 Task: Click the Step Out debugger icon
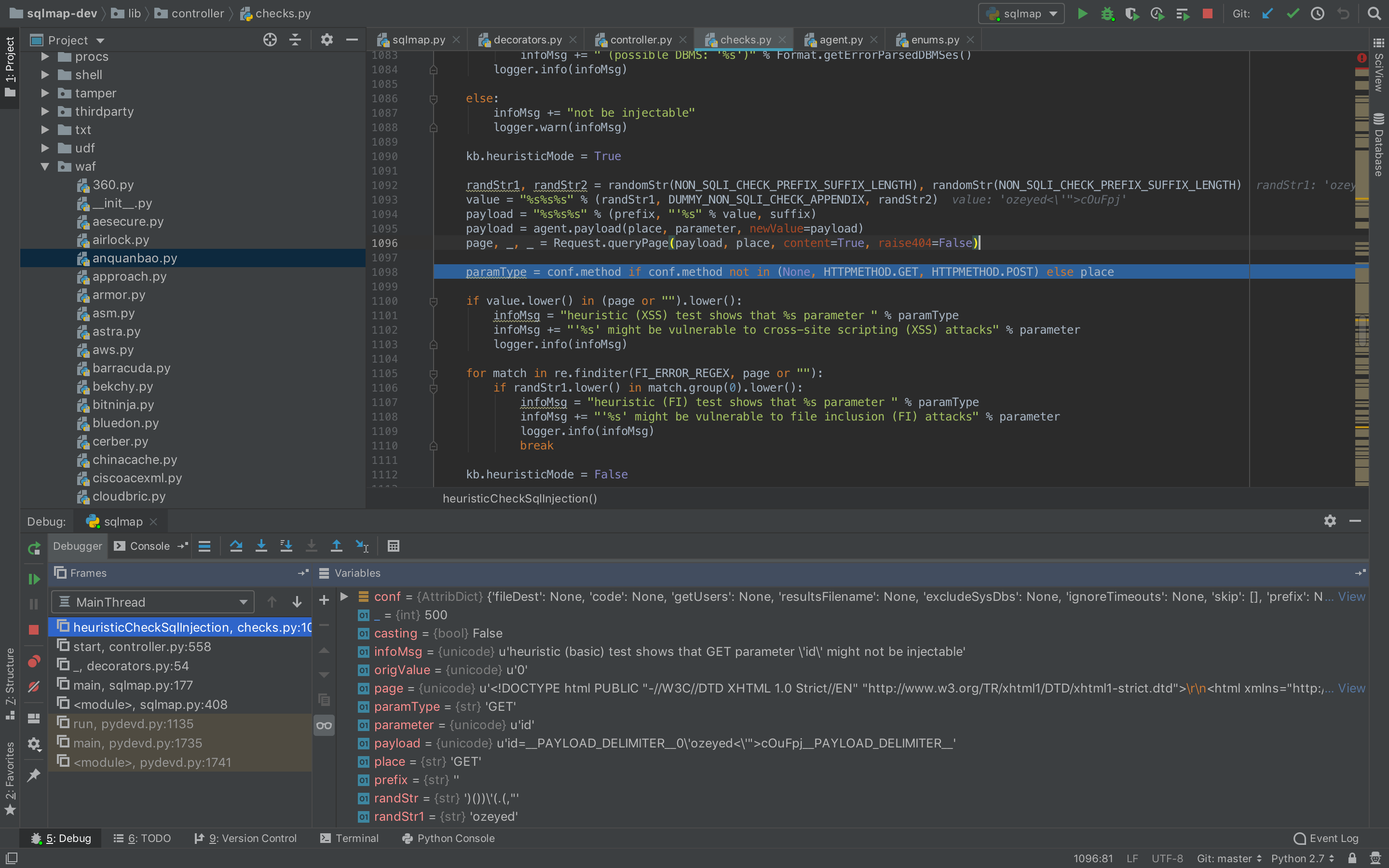click(336, 546)
